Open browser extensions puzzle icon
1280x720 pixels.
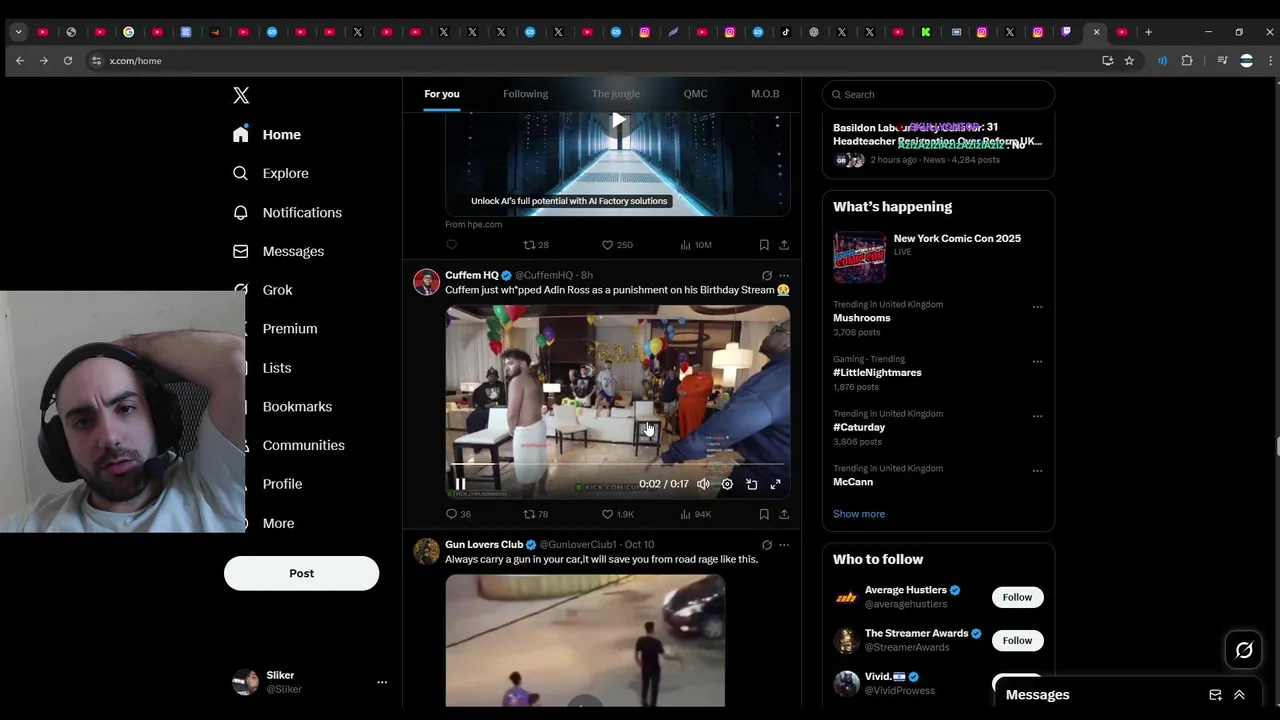(x=1187, y=61)
